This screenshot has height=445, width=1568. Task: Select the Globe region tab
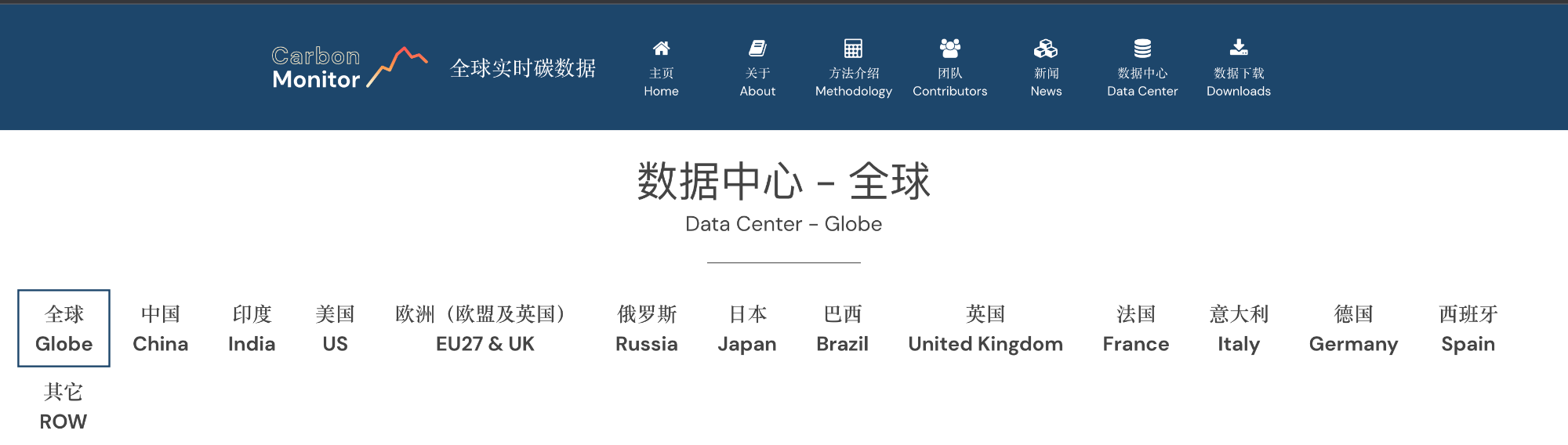[x=64, y=328]
